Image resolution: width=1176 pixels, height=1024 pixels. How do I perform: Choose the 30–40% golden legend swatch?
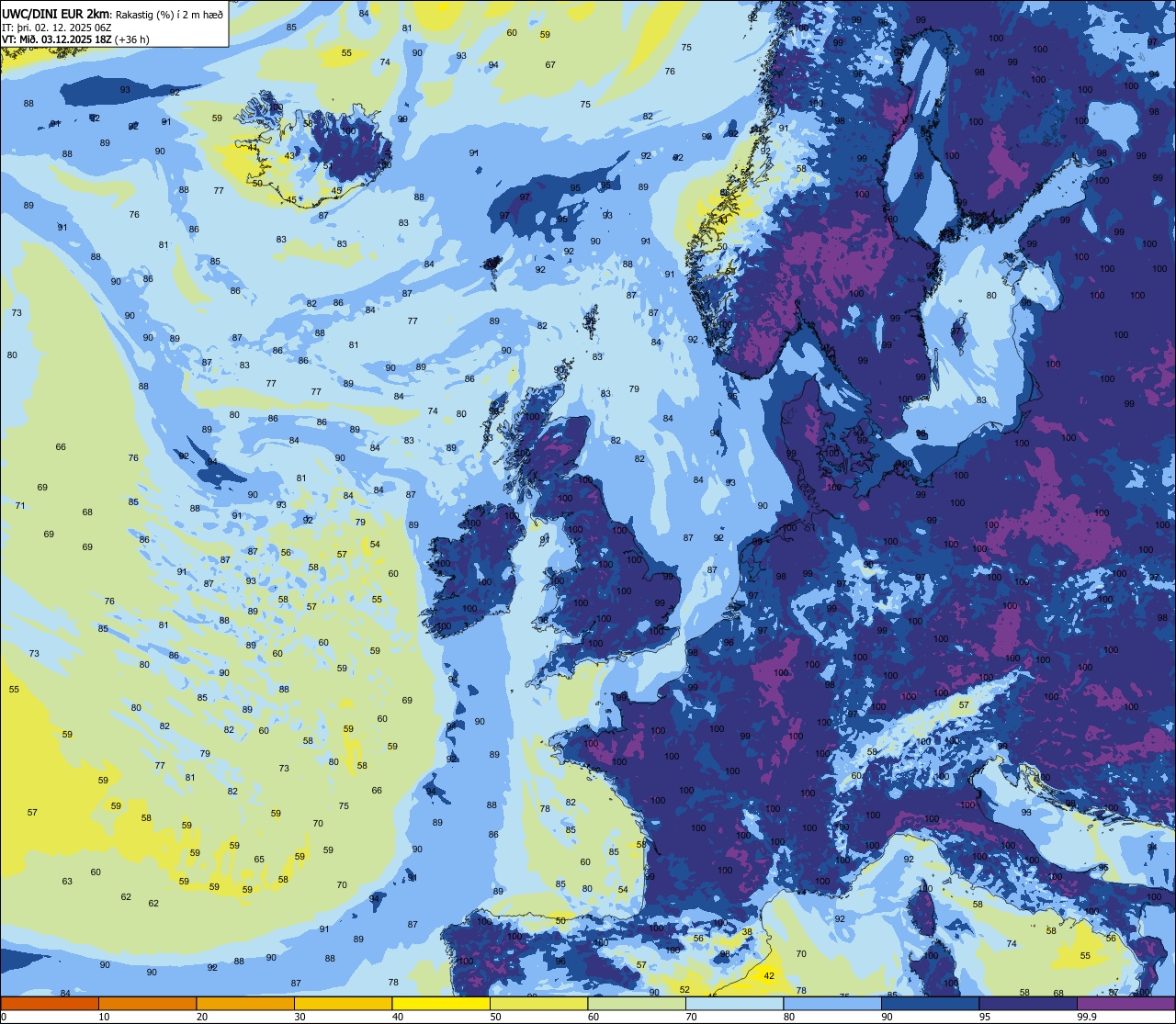343,1003
